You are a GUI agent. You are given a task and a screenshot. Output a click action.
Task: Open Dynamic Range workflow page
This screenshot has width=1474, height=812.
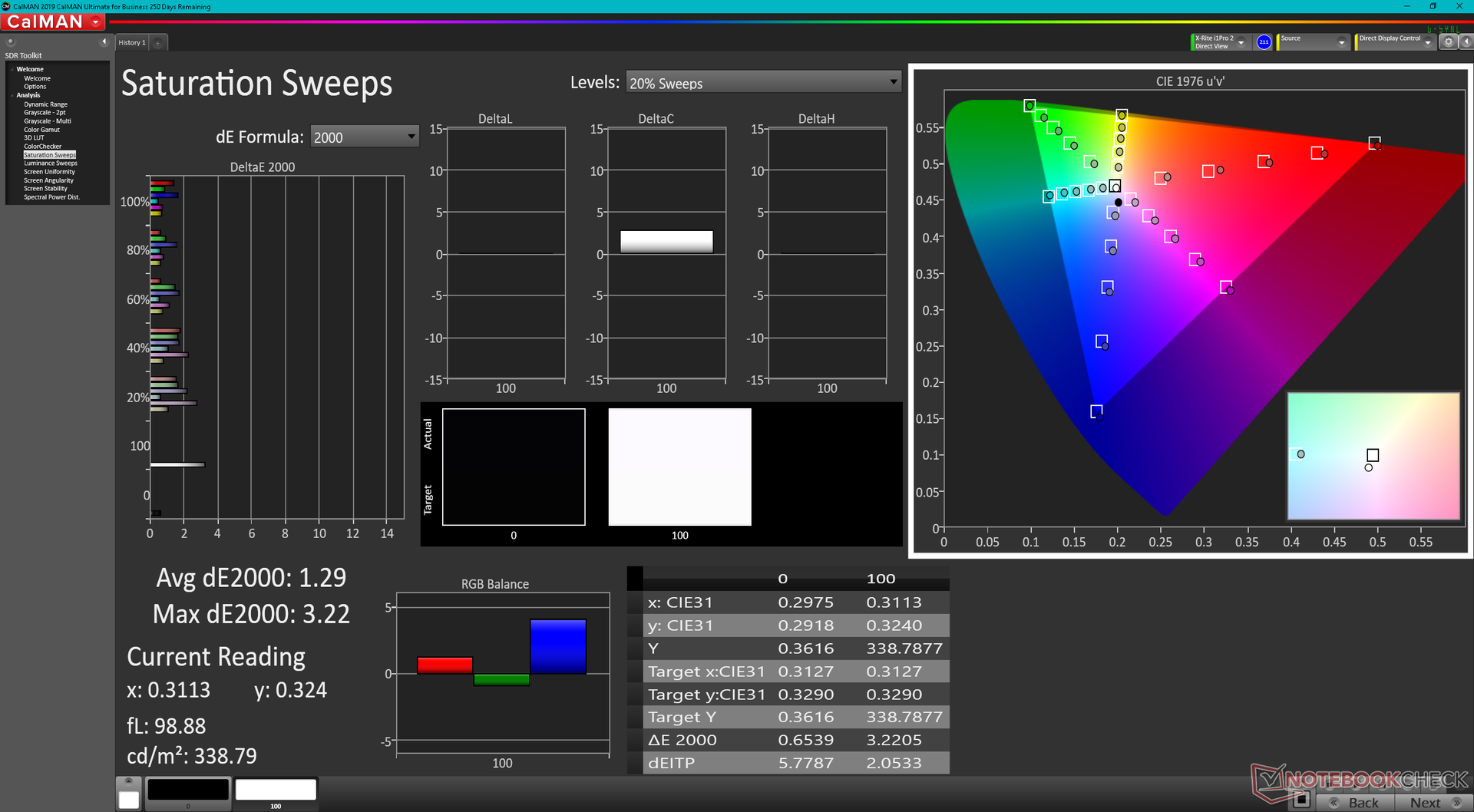coord(45,104)
